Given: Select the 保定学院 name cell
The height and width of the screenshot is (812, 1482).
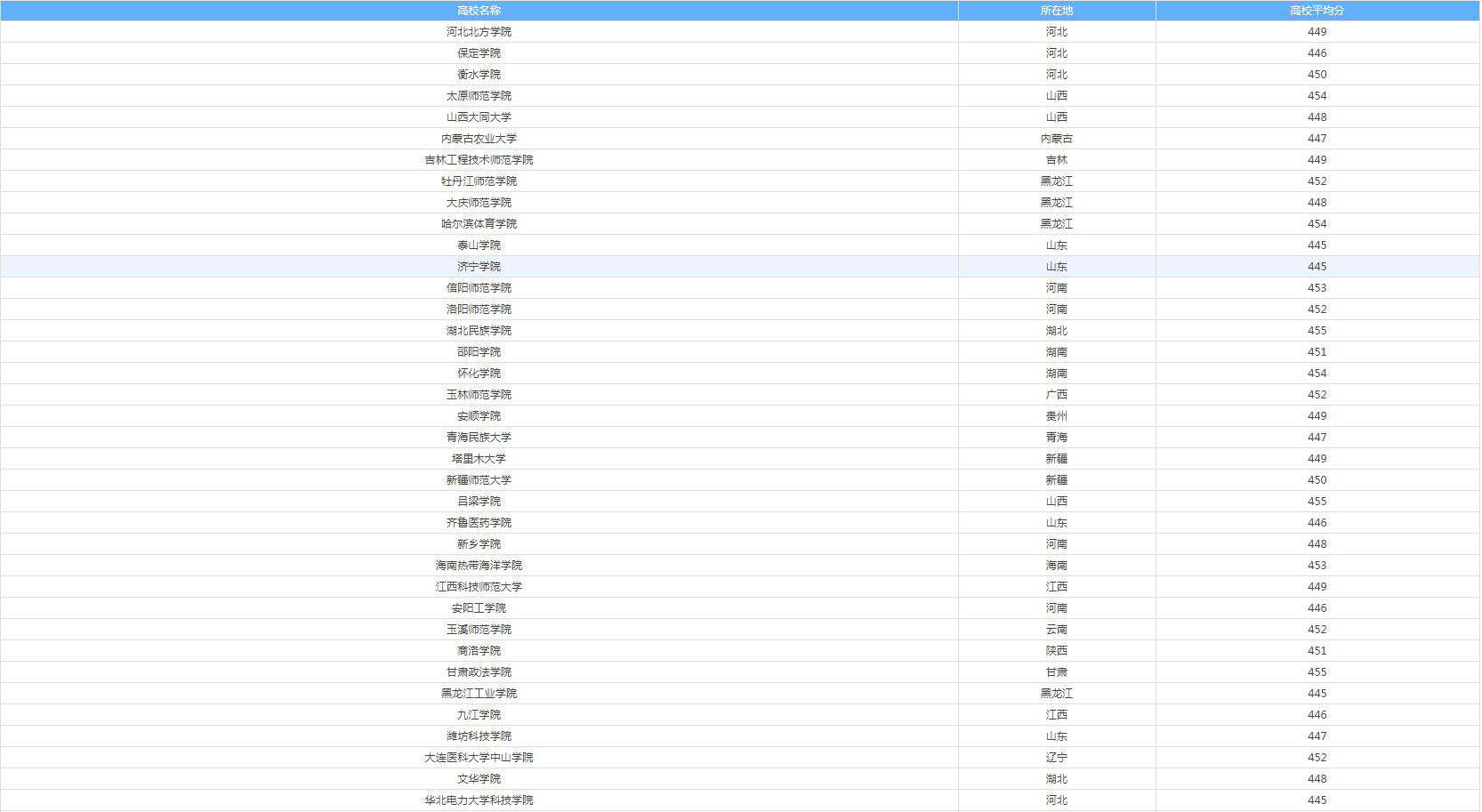Looking at the screenshot, I should pyautogui.click(x=479, y=53).
